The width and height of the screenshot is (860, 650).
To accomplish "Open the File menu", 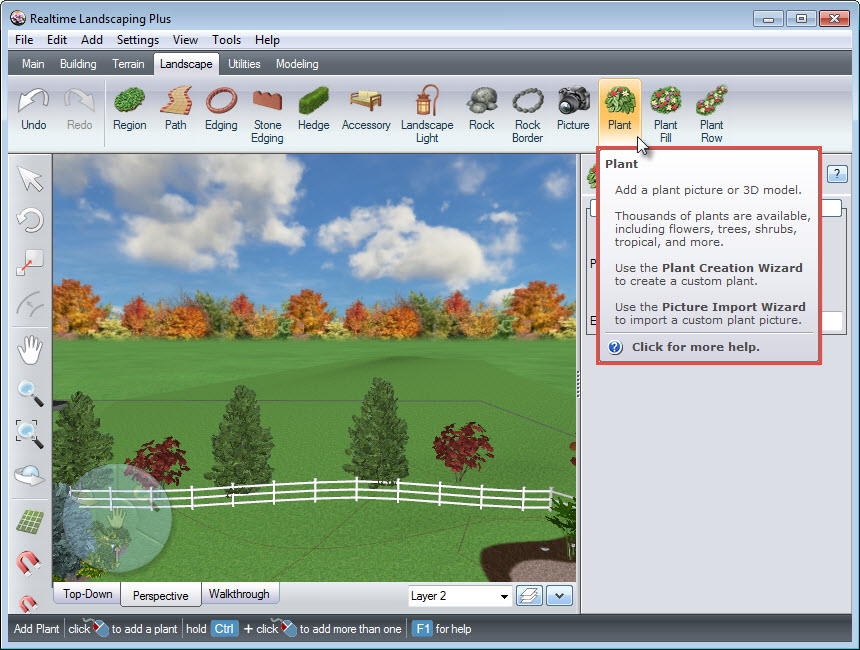I will point(24,40).
